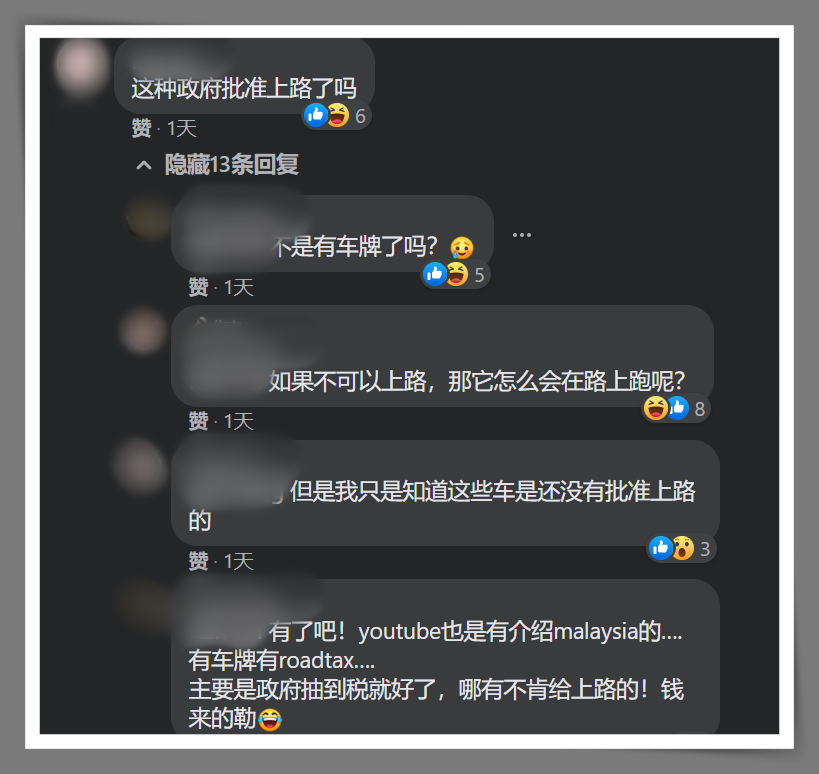Click 1天 timestamp under top comment
The width and height of the screenshot is (819, 774).
tap(181, 128)
